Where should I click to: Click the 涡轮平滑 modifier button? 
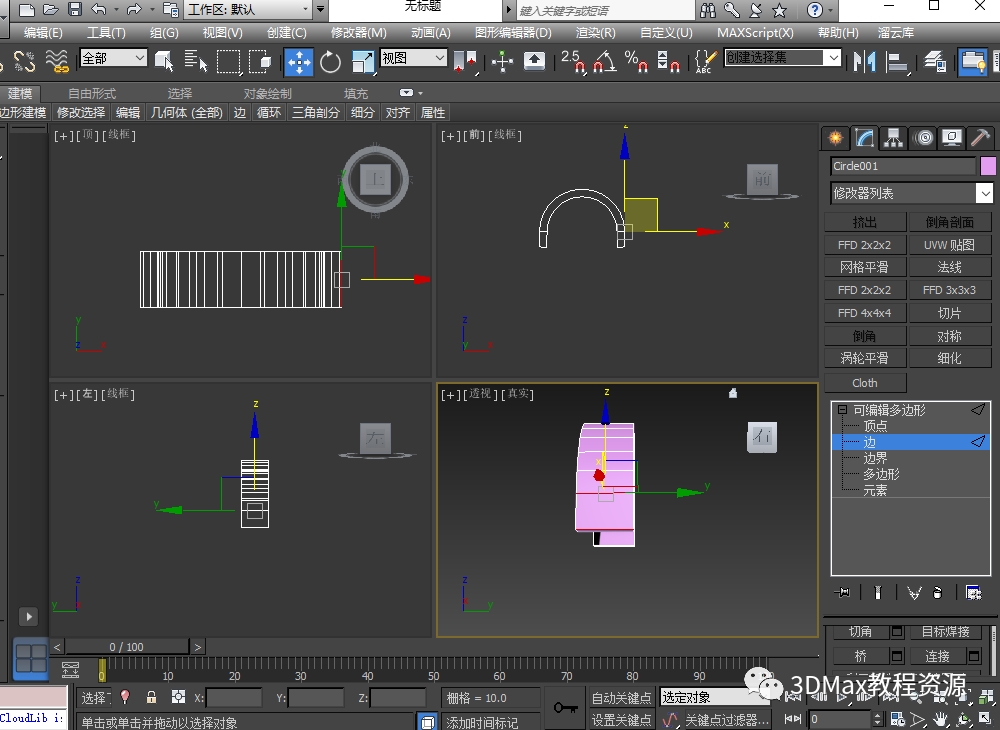[x=865, y=358]
